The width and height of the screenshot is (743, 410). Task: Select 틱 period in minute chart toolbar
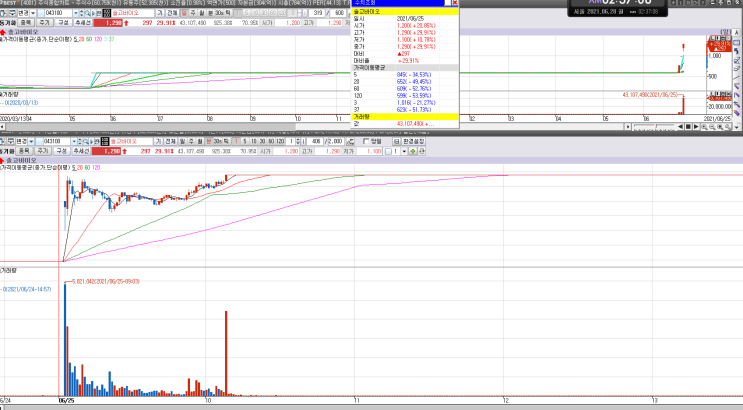pos(227,141)
